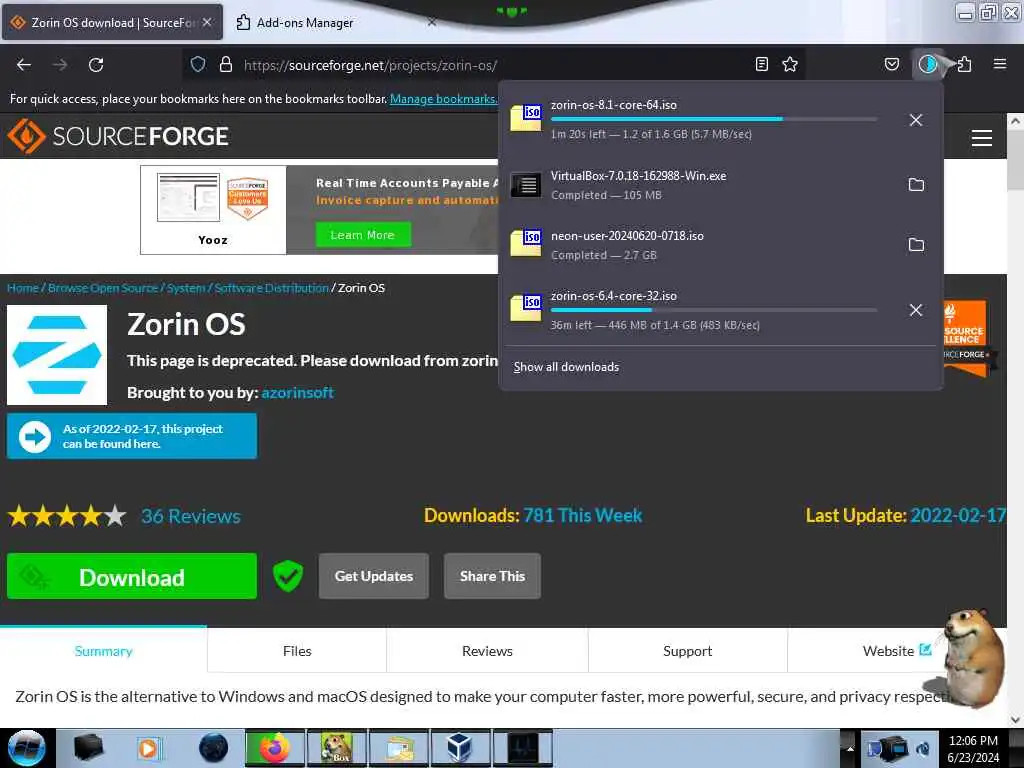Screen dimensions: 1024x768
Task: Open the Reviews tab
Action: click(487, 651)
